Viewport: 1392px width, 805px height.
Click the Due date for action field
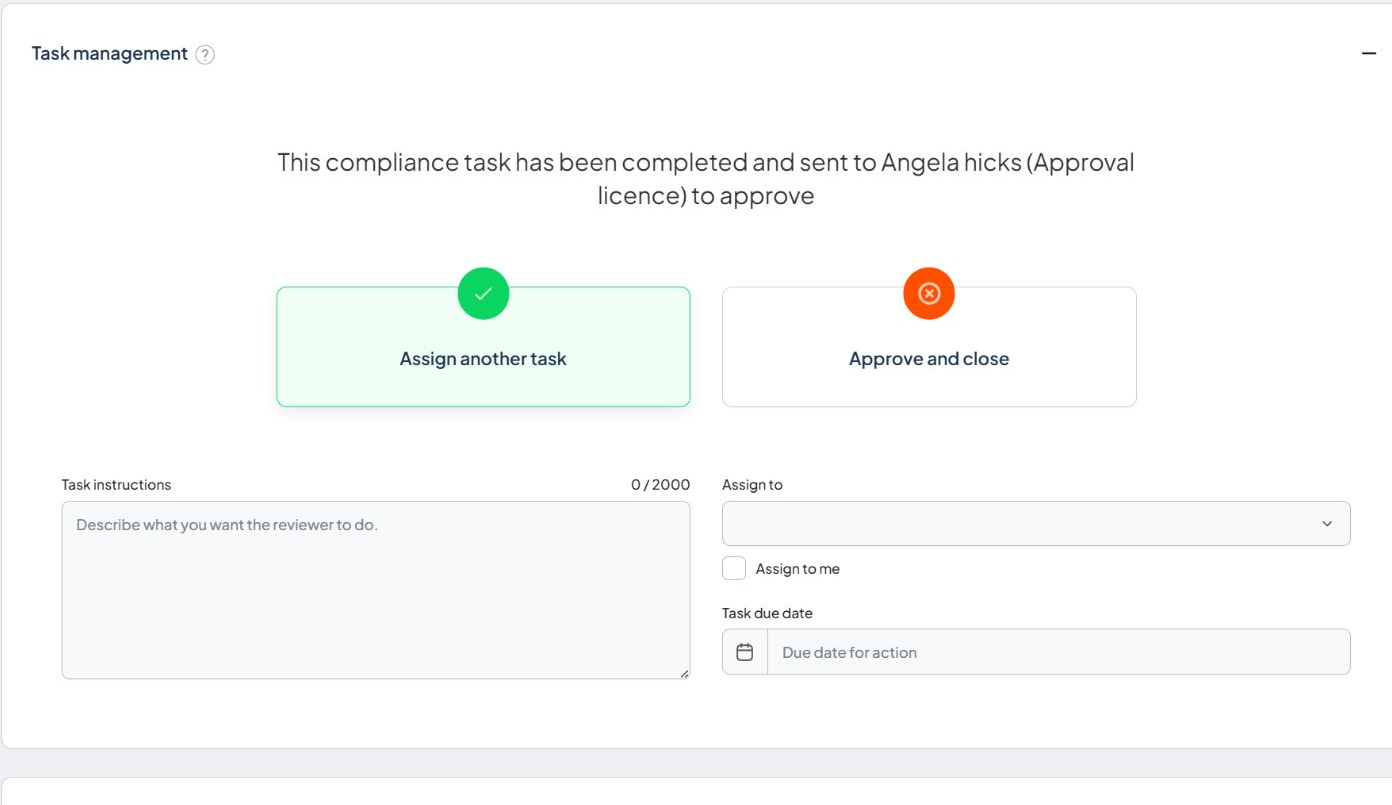tap(1059, 652)
